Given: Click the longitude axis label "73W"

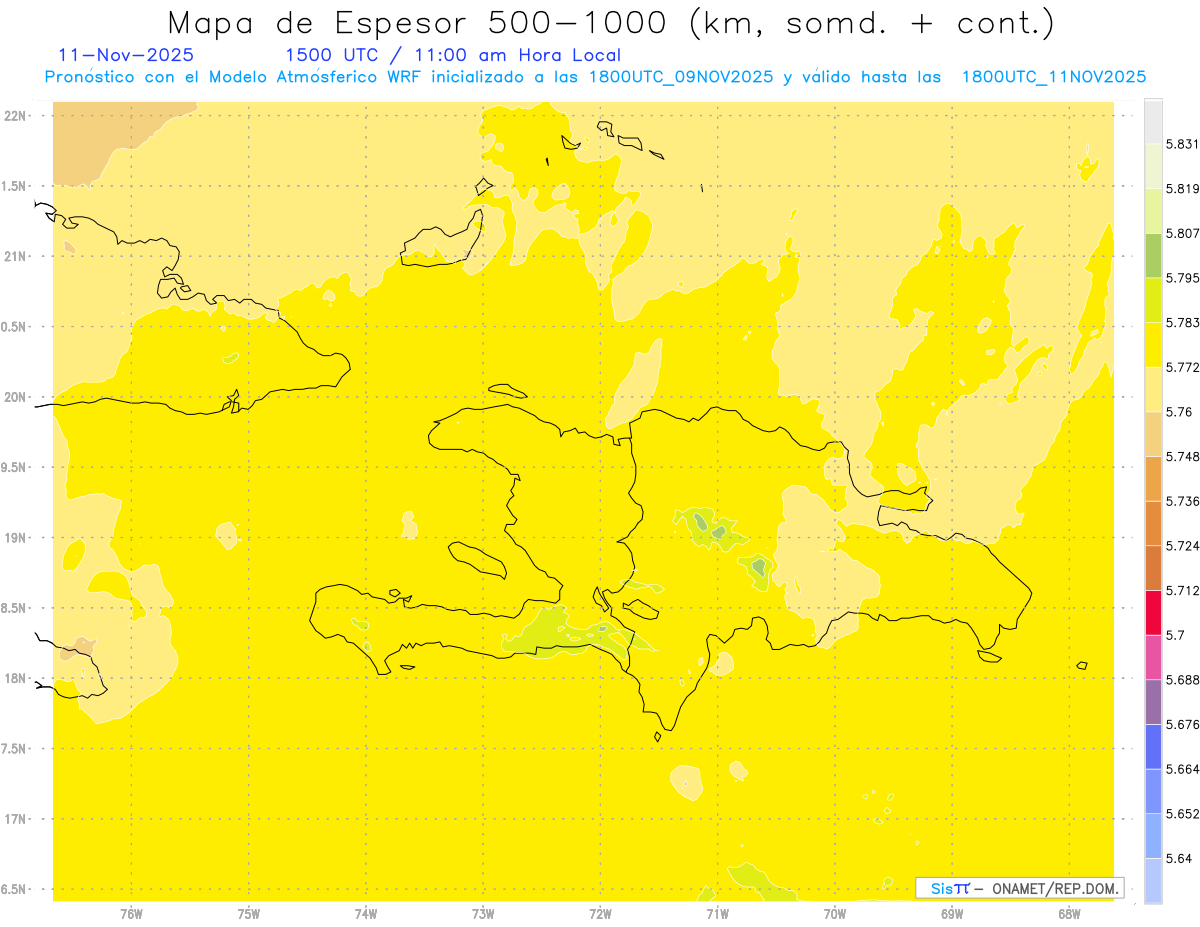Looking at the screenshot, I should (x=483, y=914).
